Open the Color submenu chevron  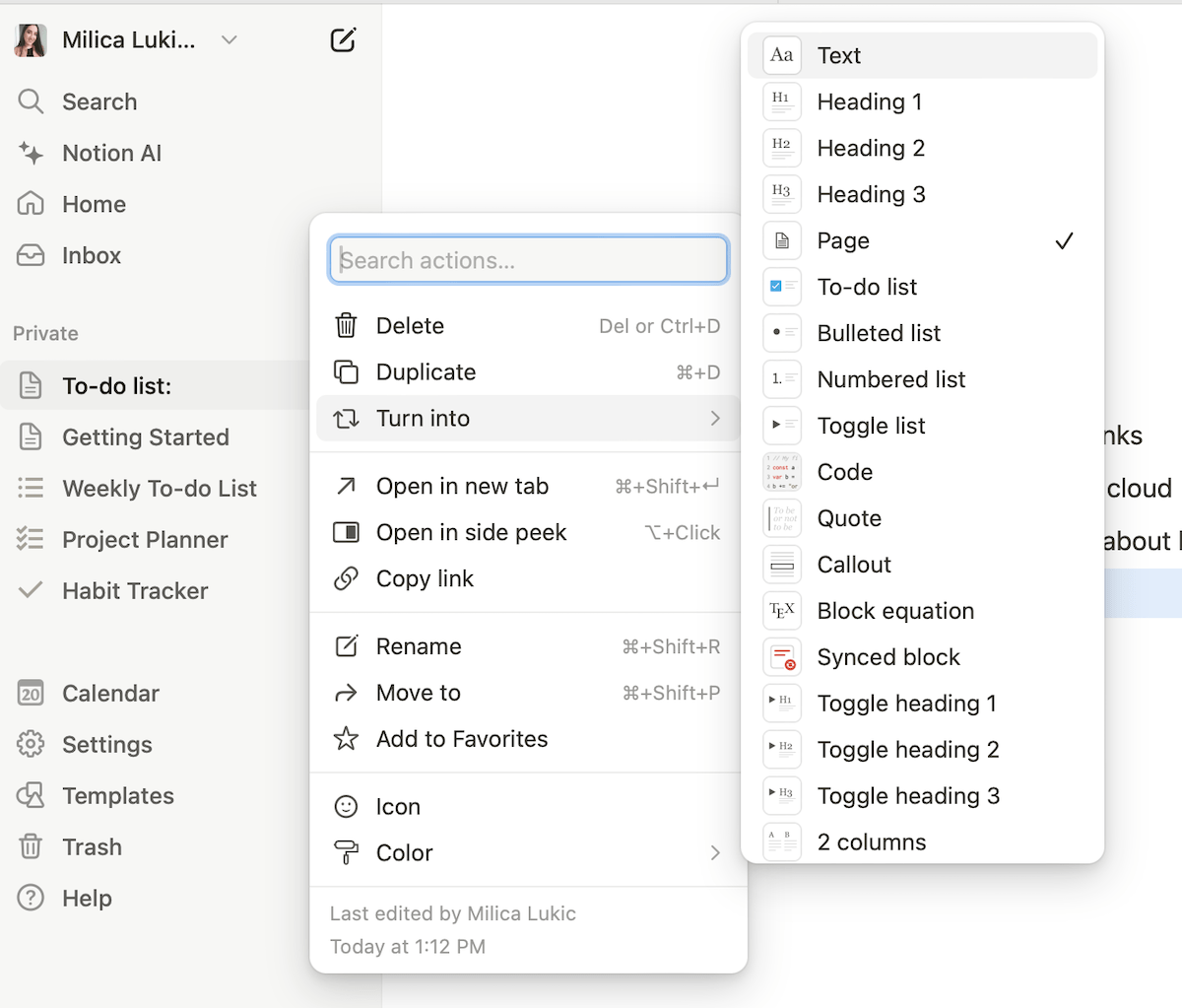pos(716,853)
